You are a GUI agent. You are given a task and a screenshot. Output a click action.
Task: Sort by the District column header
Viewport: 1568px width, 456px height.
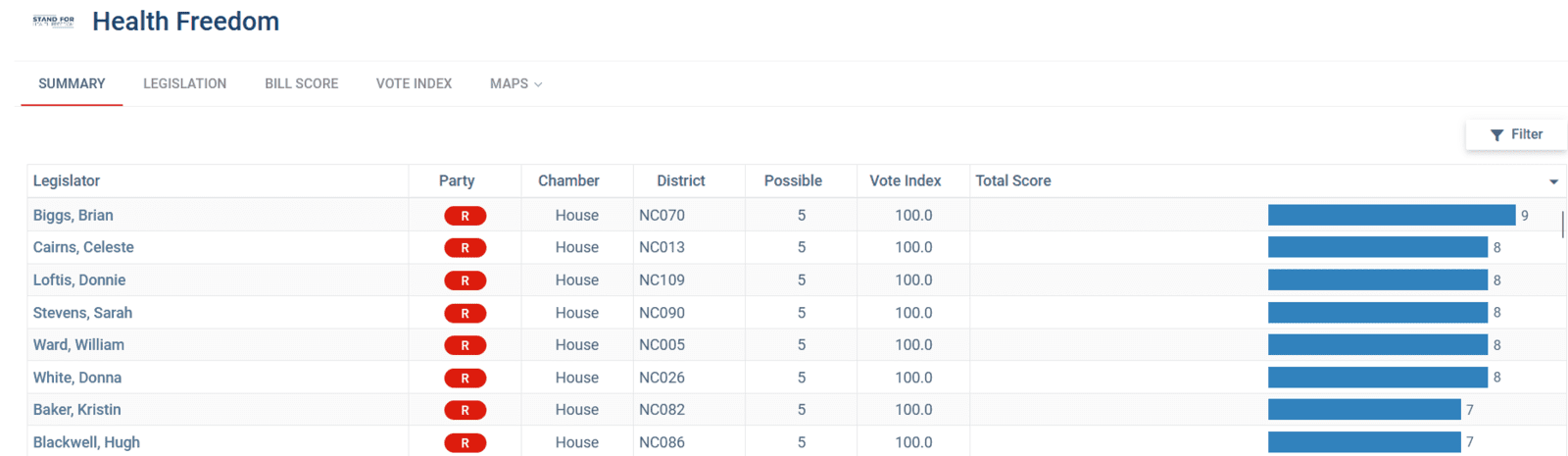pos(680,181)
